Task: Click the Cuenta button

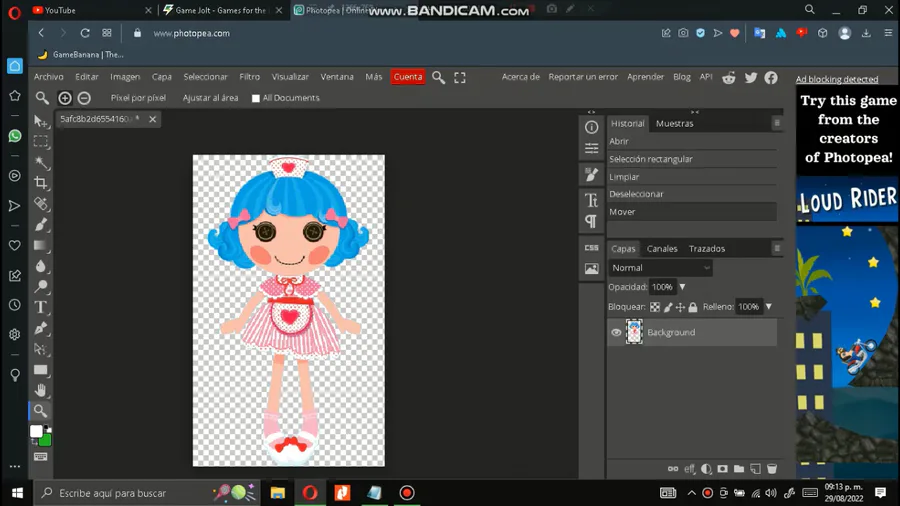Action: 408,77
